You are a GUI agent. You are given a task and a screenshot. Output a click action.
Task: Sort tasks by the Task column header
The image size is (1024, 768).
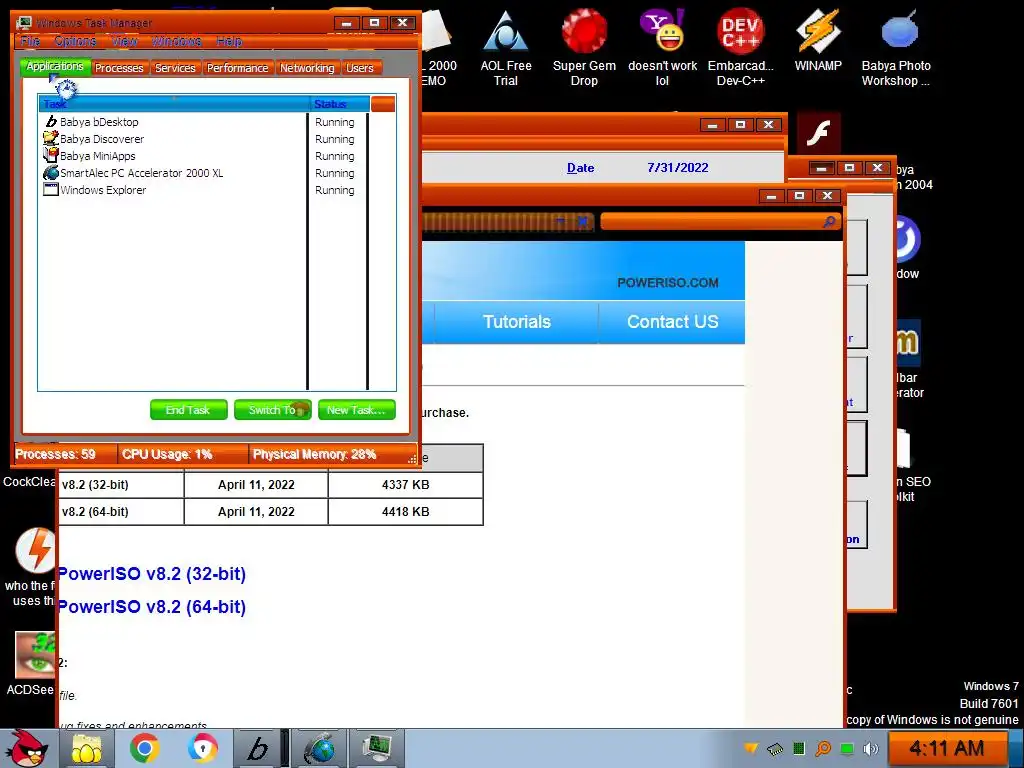pos(174,104)
